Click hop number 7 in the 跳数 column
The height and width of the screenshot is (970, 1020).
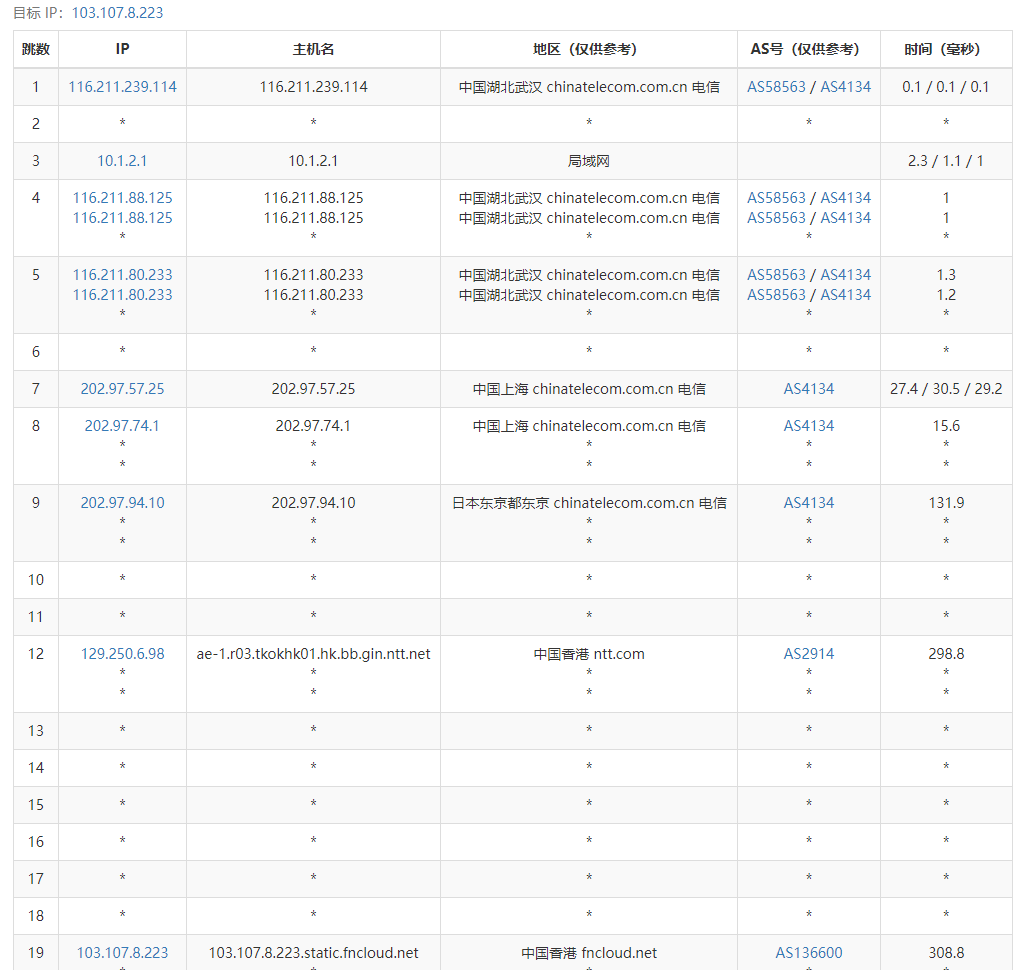tap(36, 388)
